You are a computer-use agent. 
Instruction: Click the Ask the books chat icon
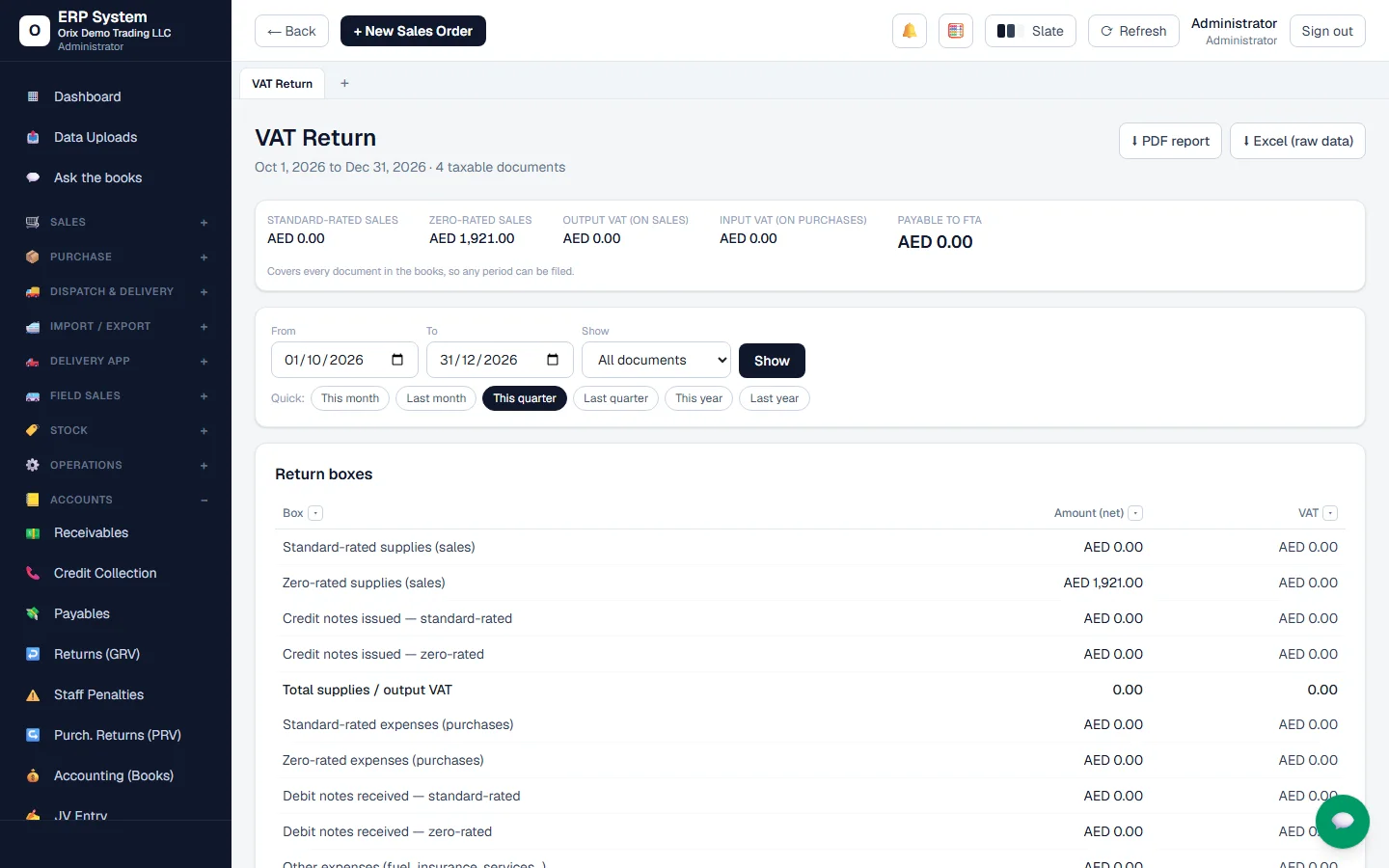click(x=33, y=177)
